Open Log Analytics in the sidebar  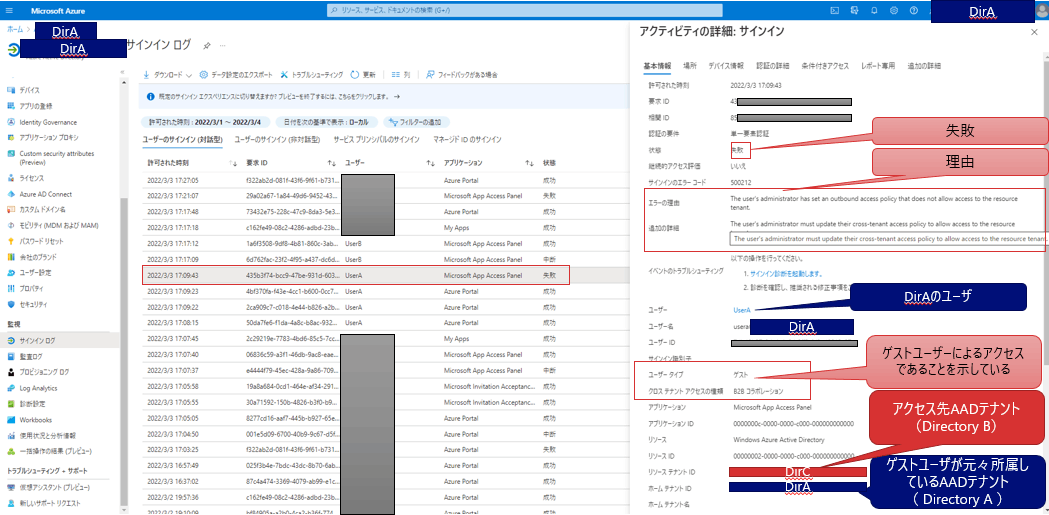(38, 388)
